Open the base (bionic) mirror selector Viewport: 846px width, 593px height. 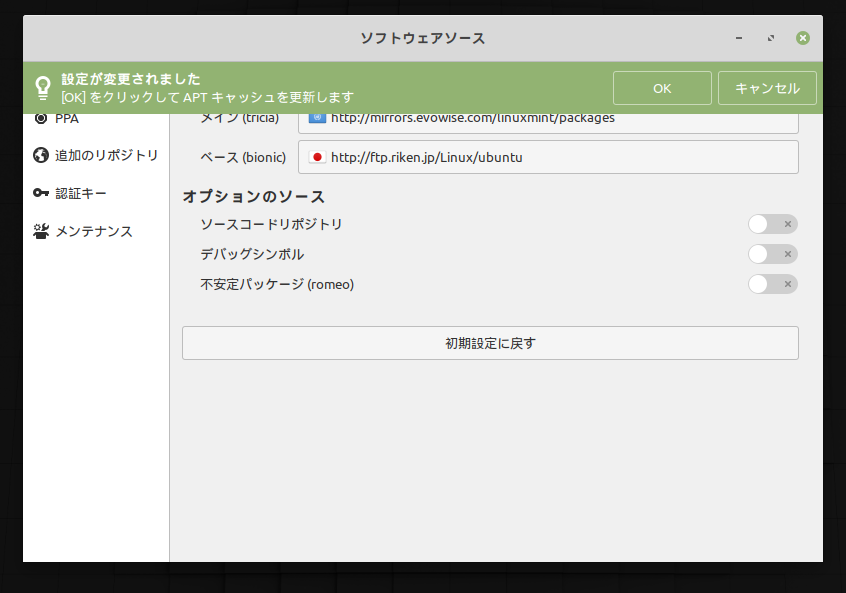pyautogui.click(x=548, y=157)
